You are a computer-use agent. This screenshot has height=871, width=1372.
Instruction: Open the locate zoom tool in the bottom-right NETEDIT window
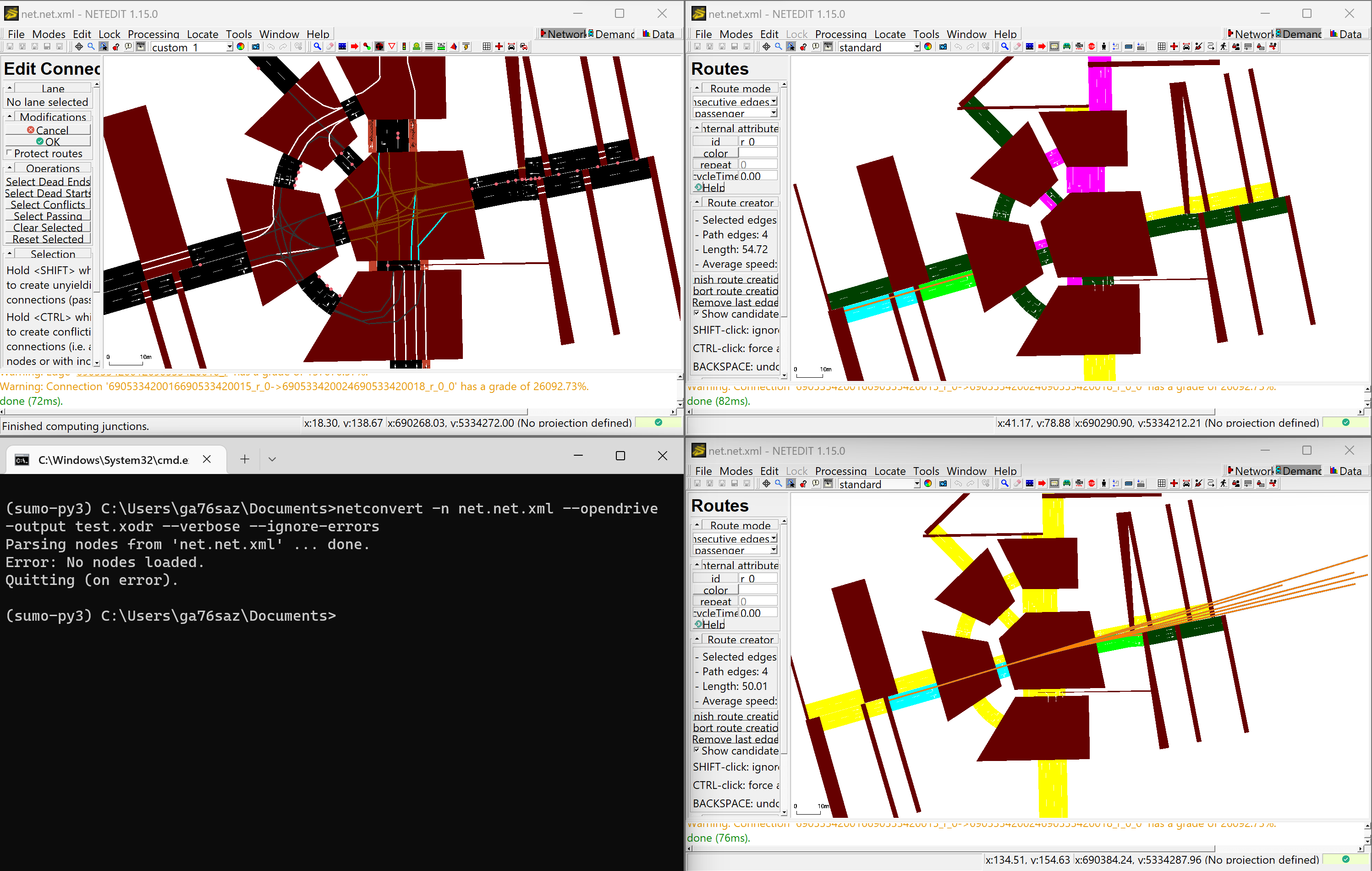pos(778,483)
